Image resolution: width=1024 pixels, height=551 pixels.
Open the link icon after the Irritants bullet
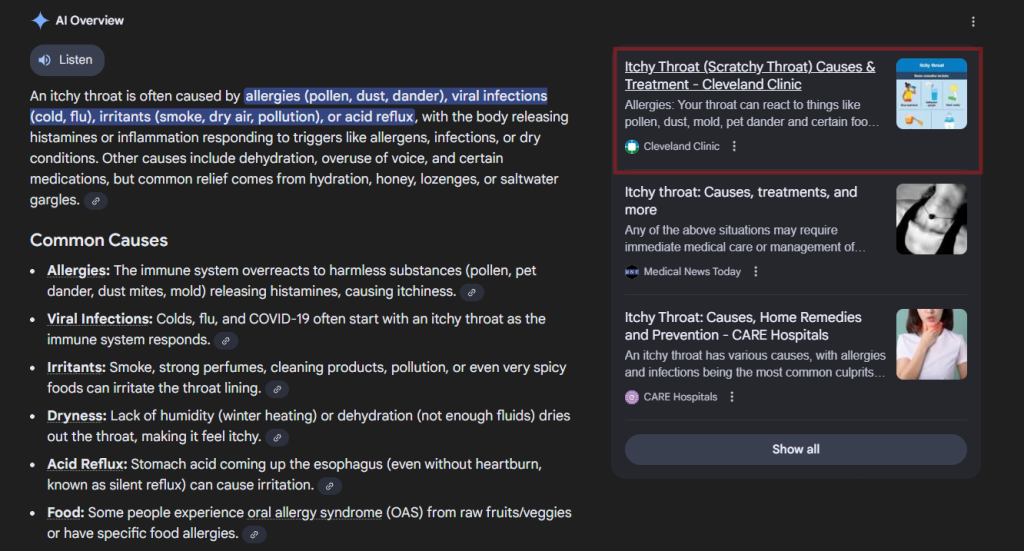tap(277, 389)
